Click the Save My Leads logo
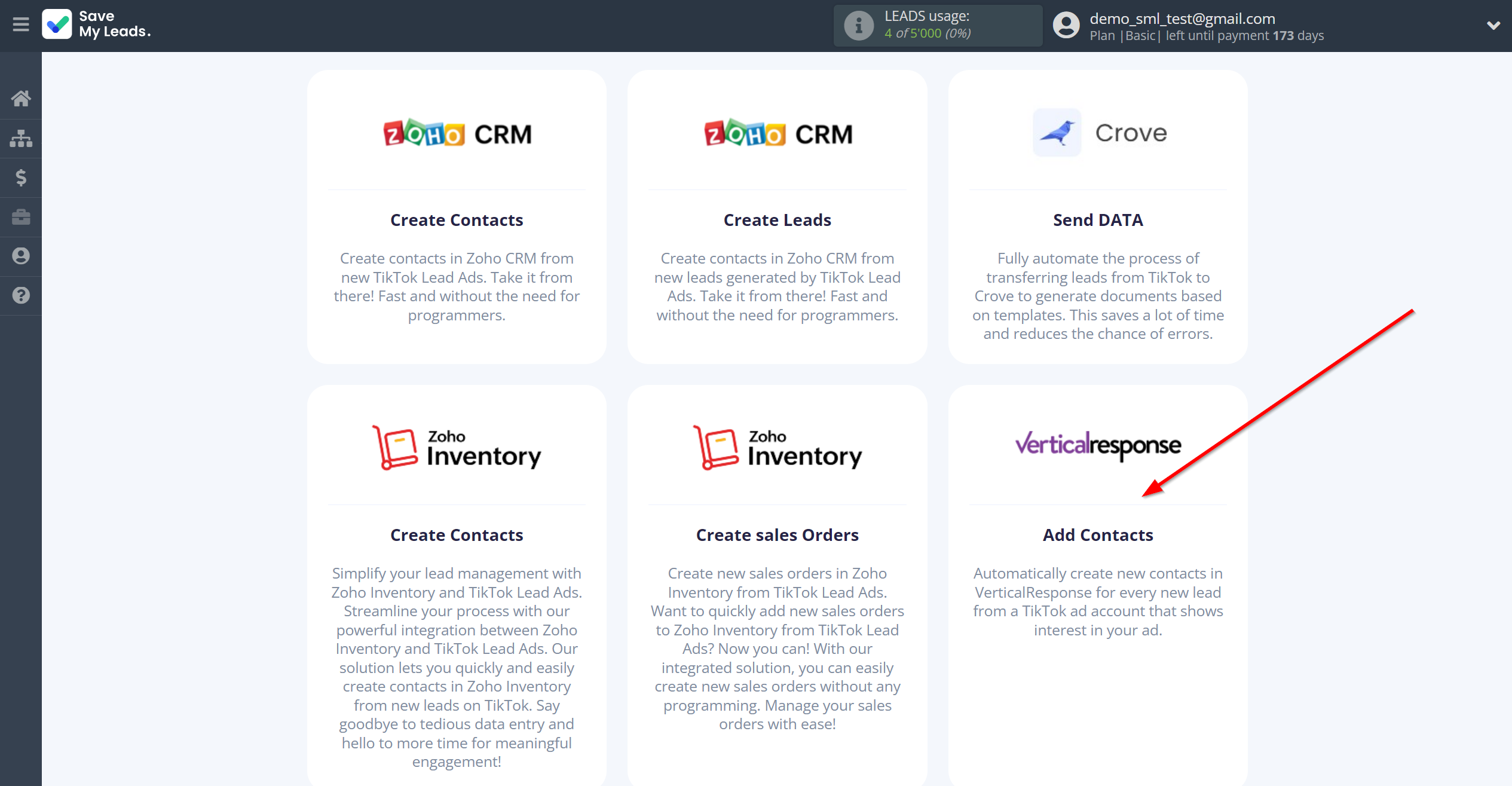 [97, 25]
